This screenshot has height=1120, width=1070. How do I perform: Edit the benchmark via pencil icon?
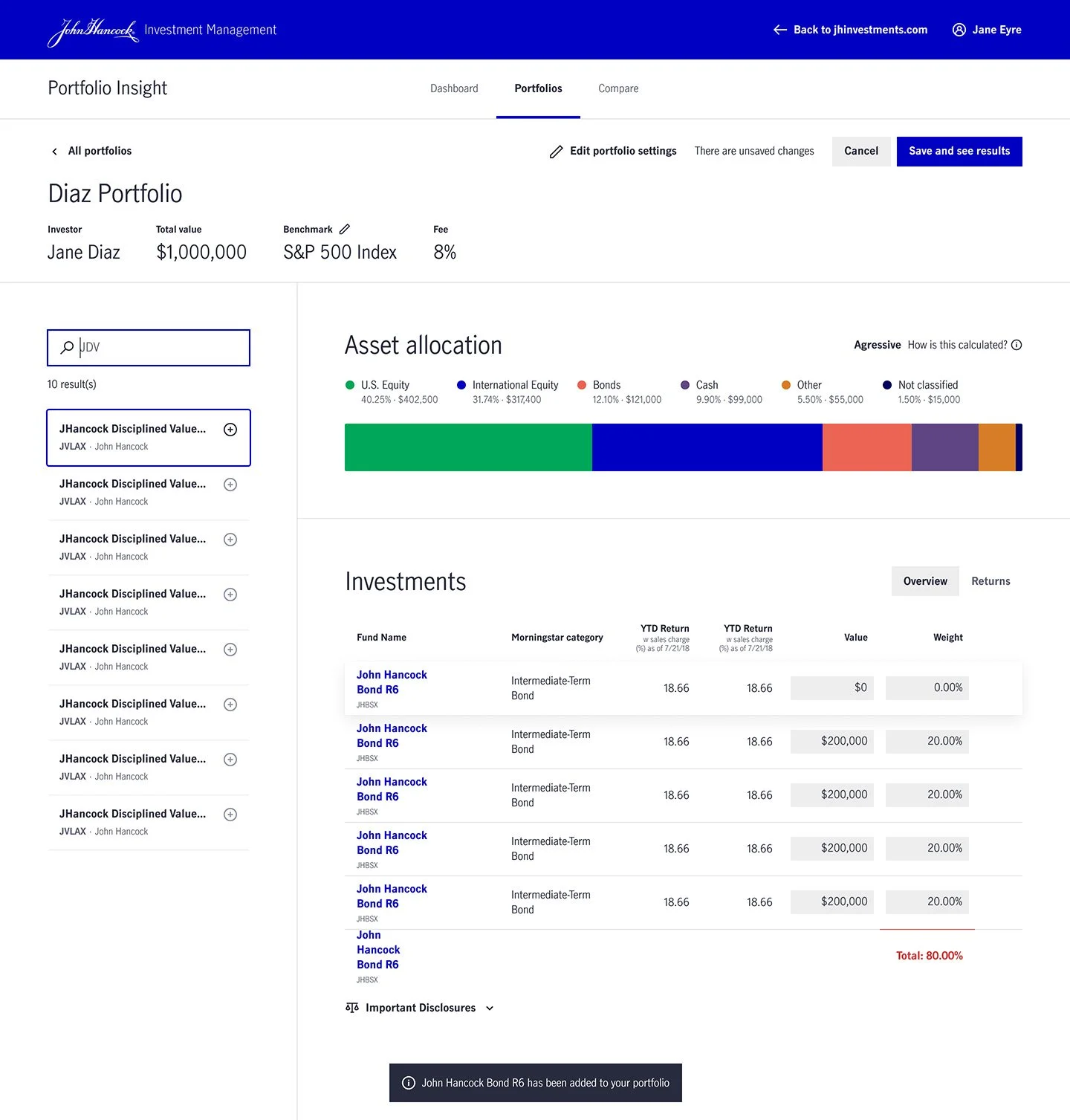[x=345, y=229]
